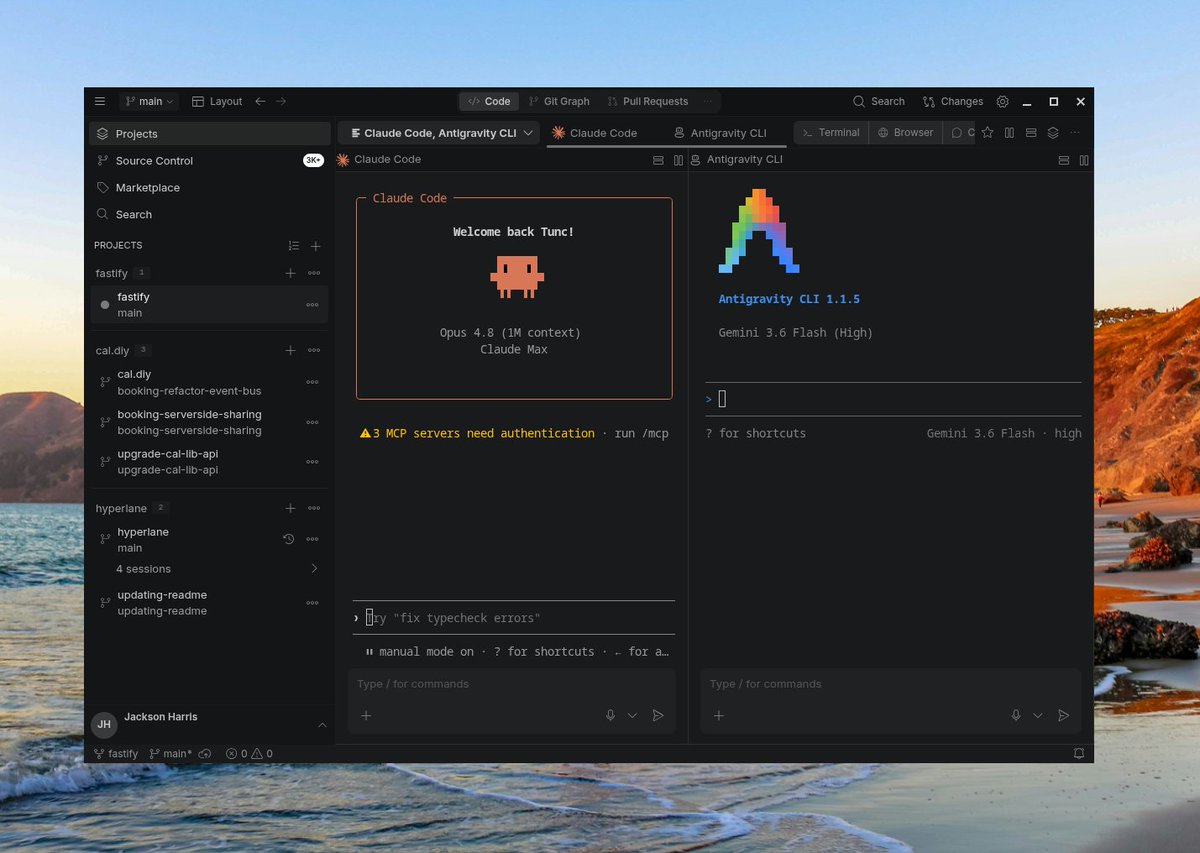Open the notifications bell in status bar
Image resolution: width=1200 pixels, height=853 pixels.
(1079, 753)
